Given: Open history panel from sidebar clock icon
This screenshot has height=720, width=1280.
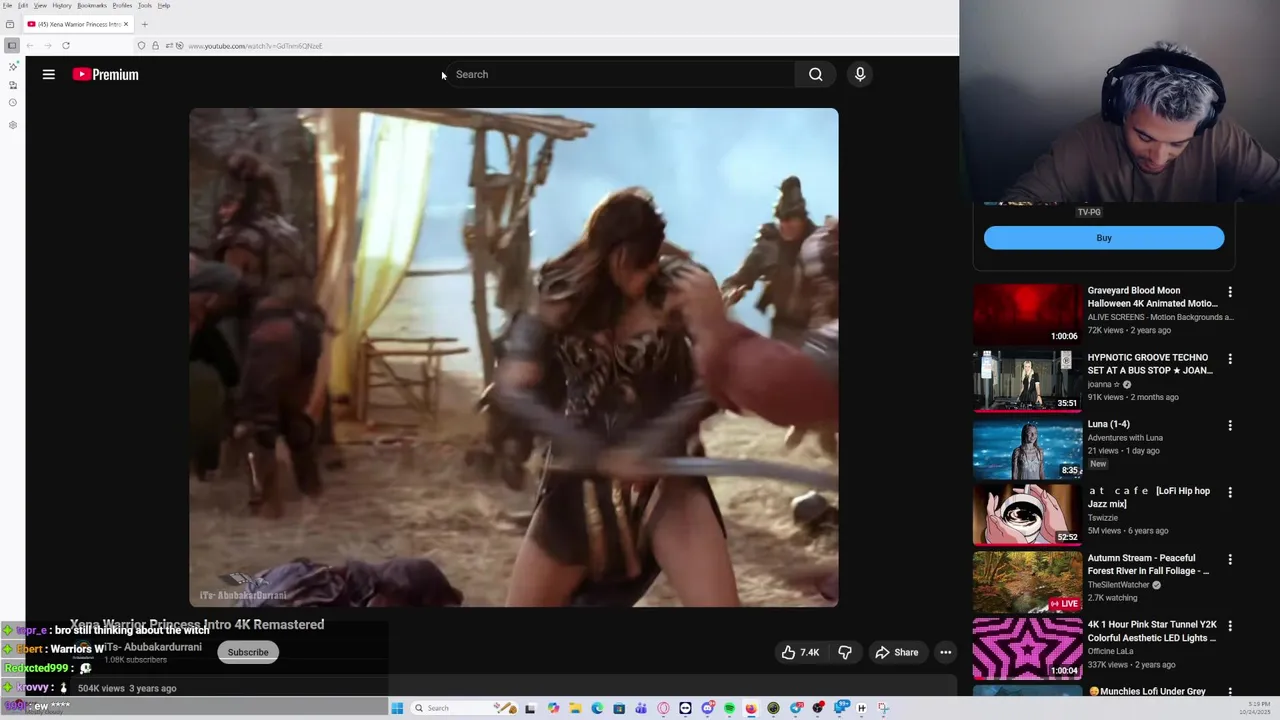Looking at the screenshot, I should [x=13, y=103].
